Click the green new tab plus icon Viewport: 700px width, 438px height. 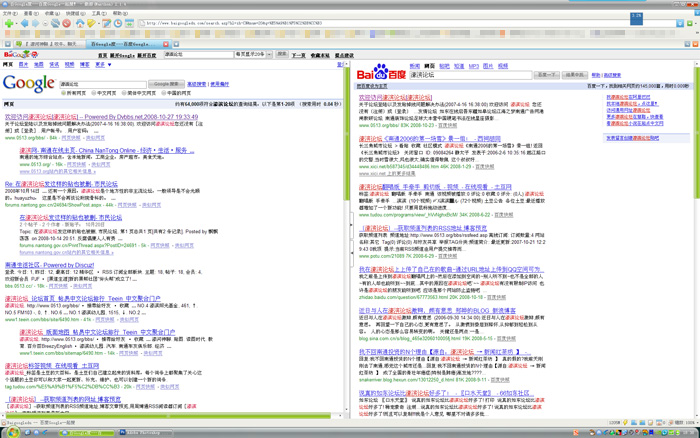click(x=9, y=23)
